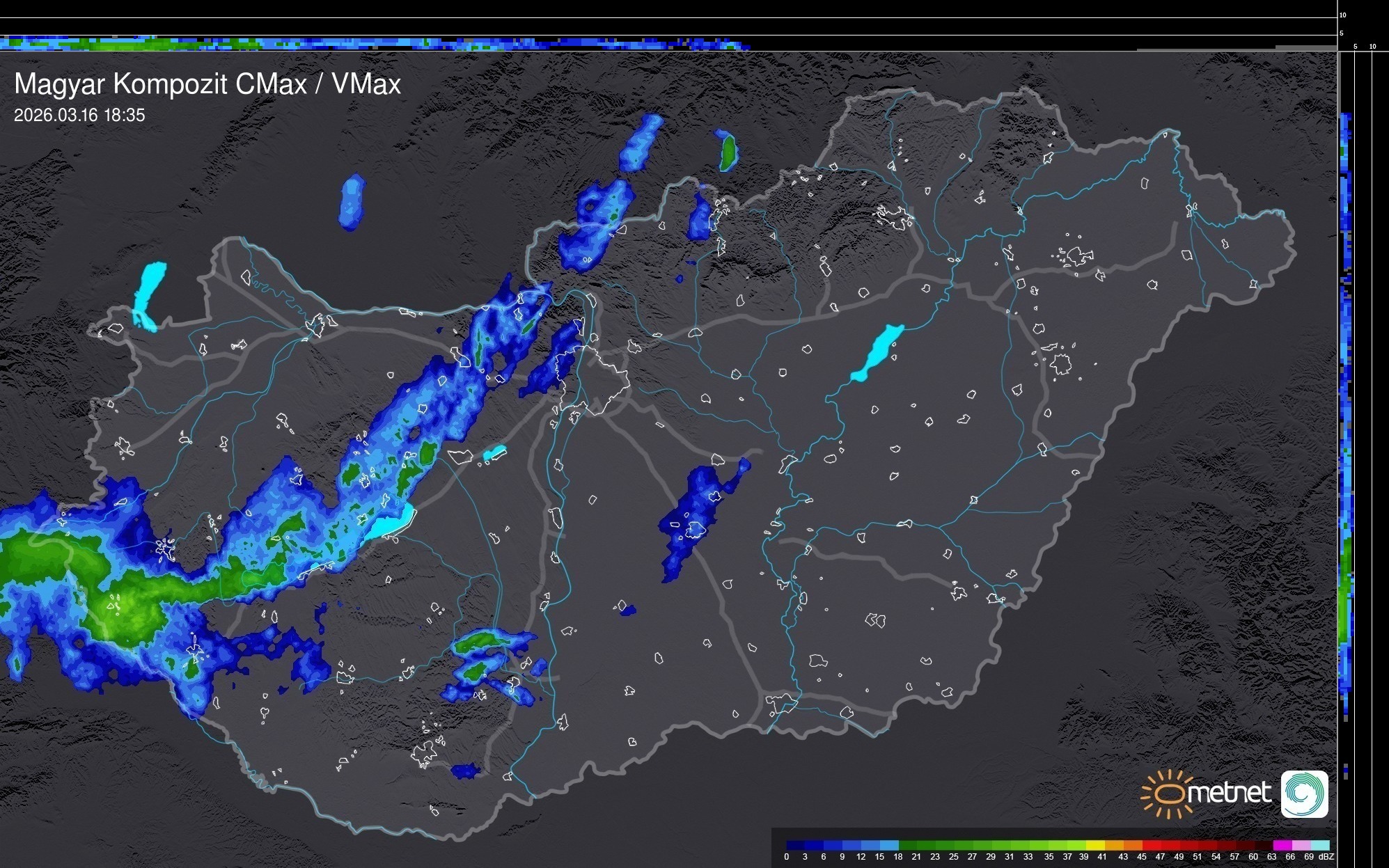
Task: Click the dBZ unit label in legend
Action: [x=1326, y=857]
